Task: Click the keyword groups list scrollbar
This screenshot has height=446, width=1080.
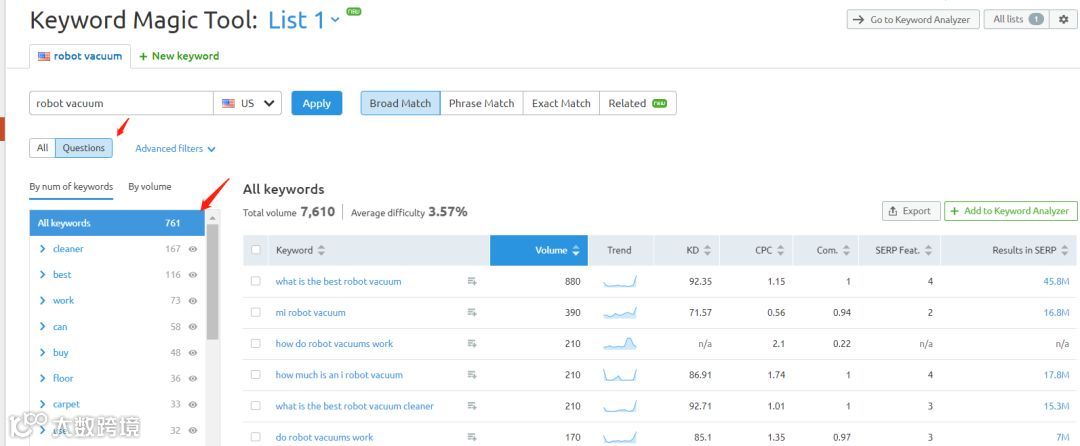Action: click(x=212, y=282)
